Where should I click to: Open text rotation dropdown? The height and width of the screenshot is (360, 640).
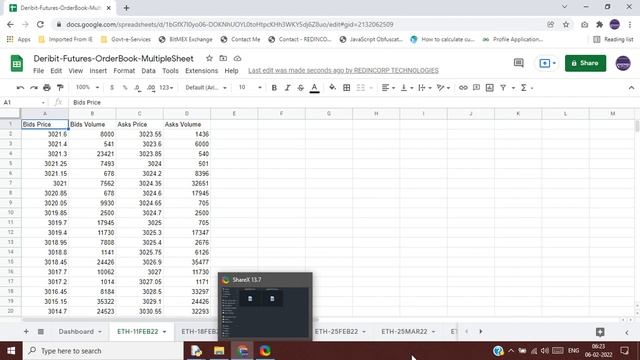click(443, 88)
